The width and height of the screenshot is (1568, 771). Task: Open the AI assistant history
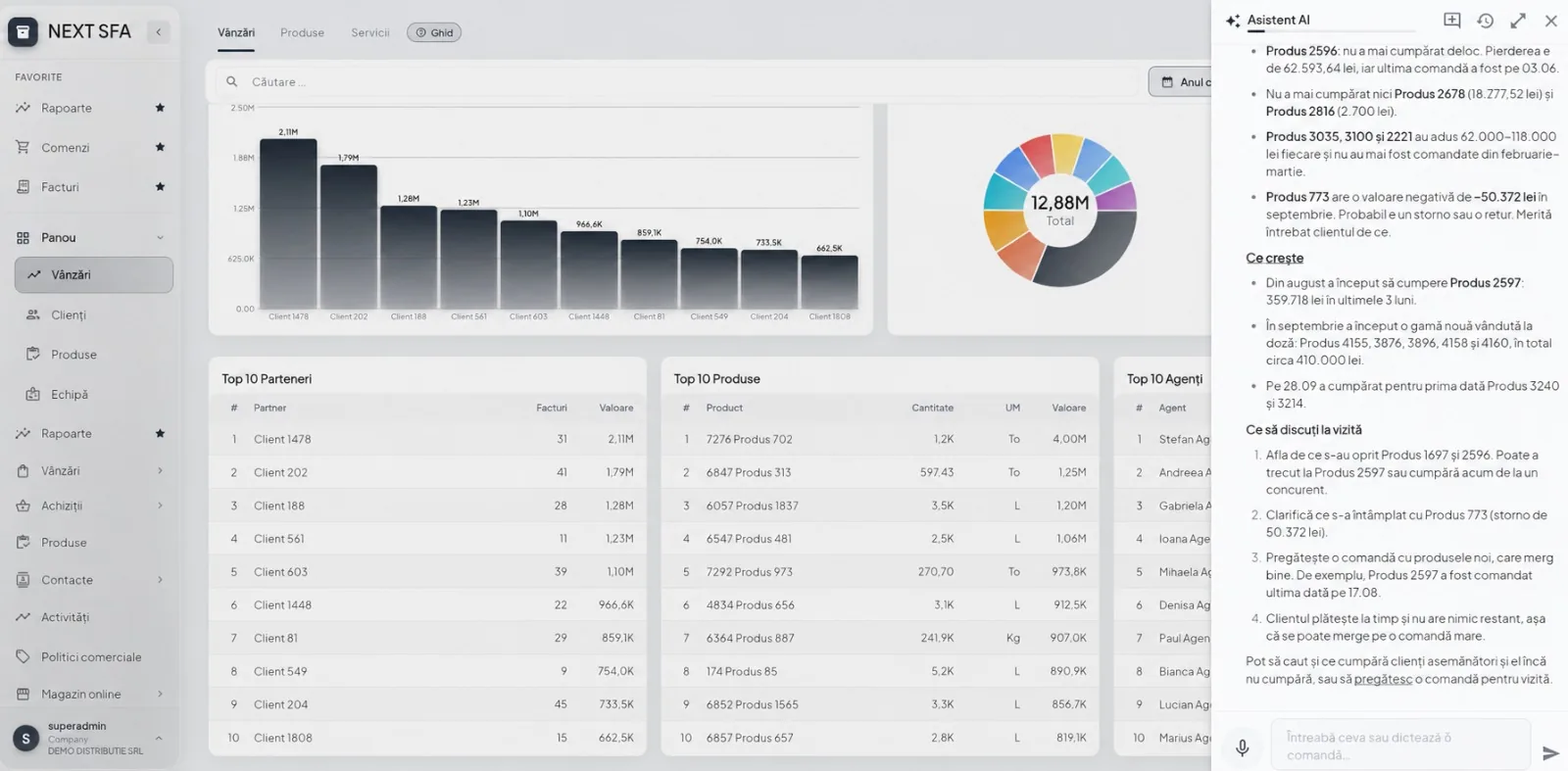(1486, 20)
